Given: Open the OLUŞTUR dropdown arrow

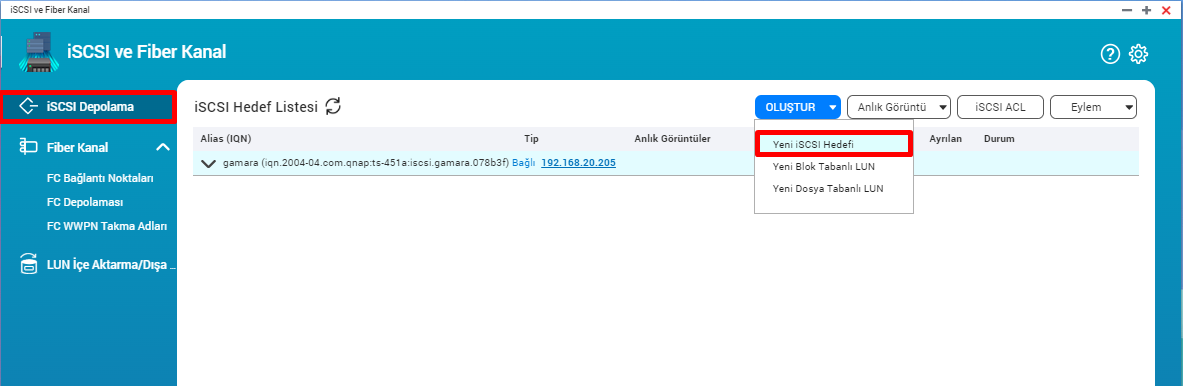Looking at the screenshot, I should point(832,107).
